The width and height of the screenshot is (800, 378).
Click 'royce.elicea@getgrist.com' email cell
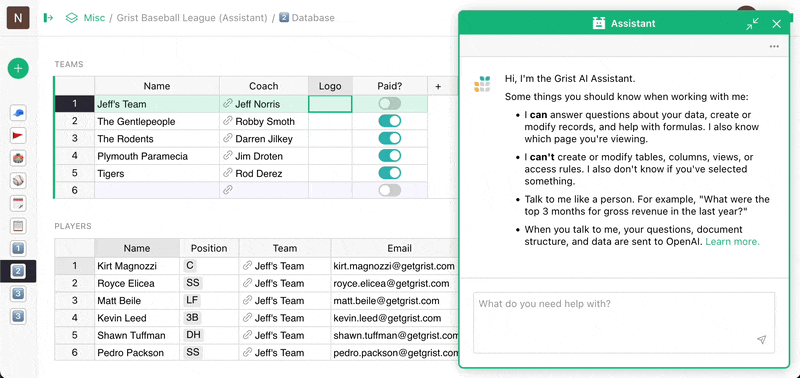[x=394, y=283]
